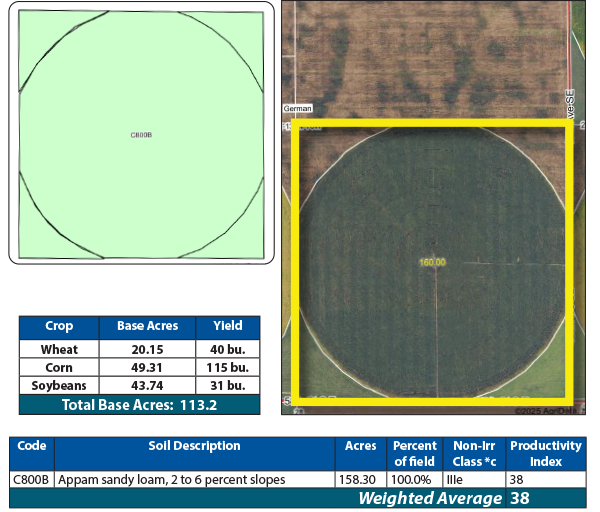Click the 158.30 acres value
The image size is (600, 512).
(357, 479)
